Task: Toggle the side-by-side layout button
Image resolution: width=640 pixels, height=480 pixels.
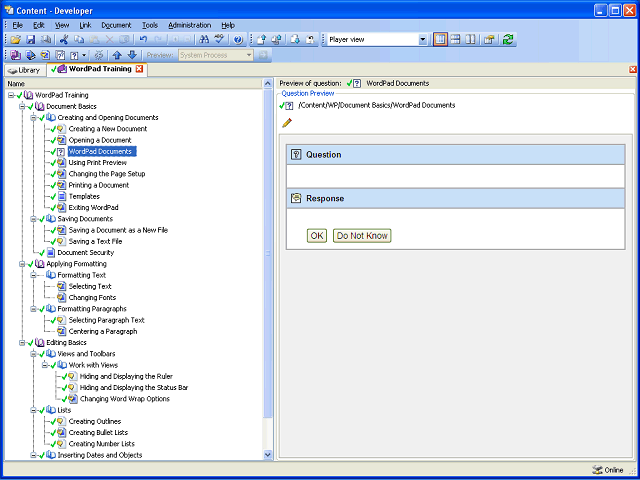Action: click(470, 40)
